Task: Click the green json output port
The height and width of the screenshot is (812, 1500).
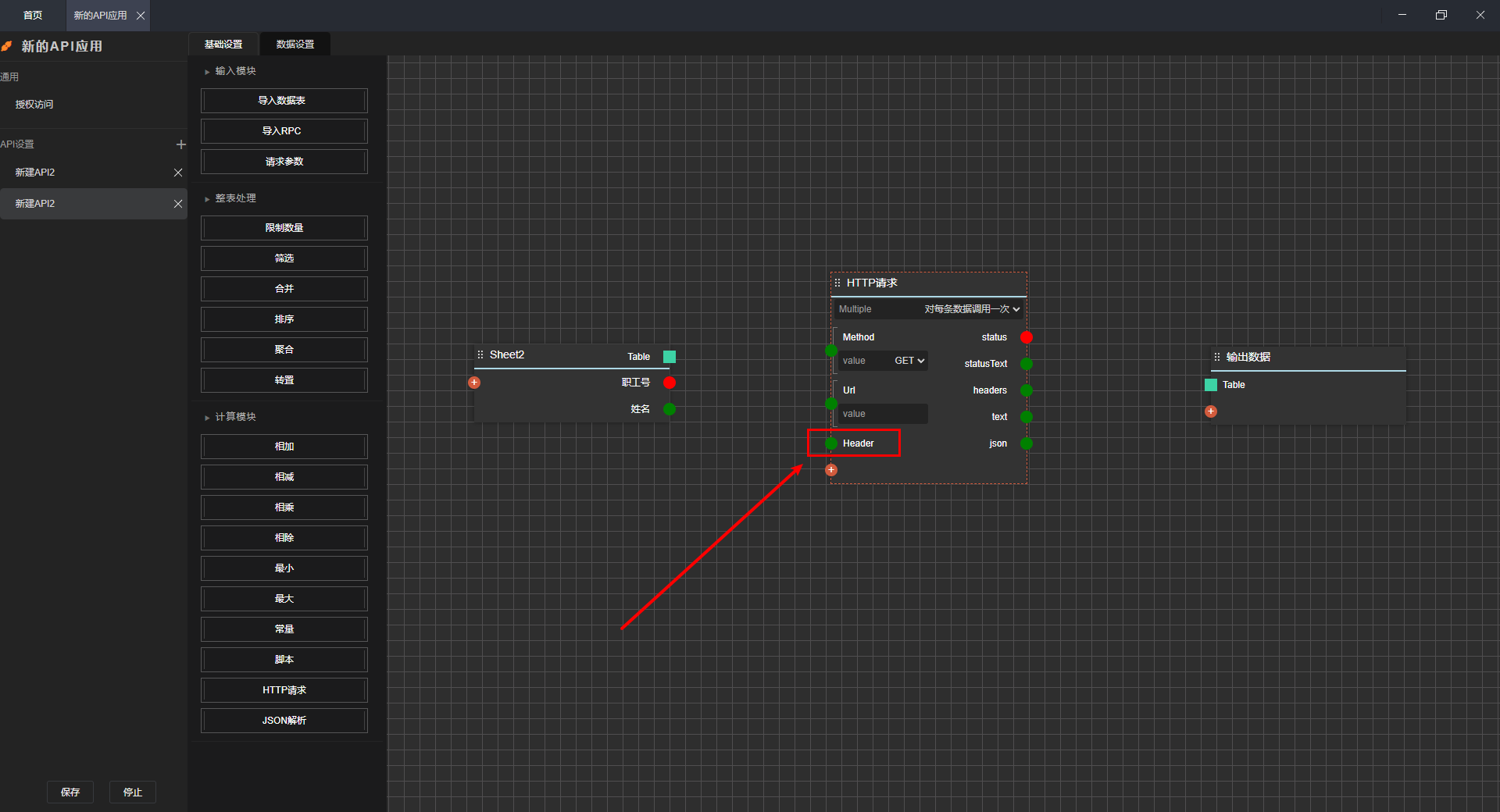Action: [1027, 443]
